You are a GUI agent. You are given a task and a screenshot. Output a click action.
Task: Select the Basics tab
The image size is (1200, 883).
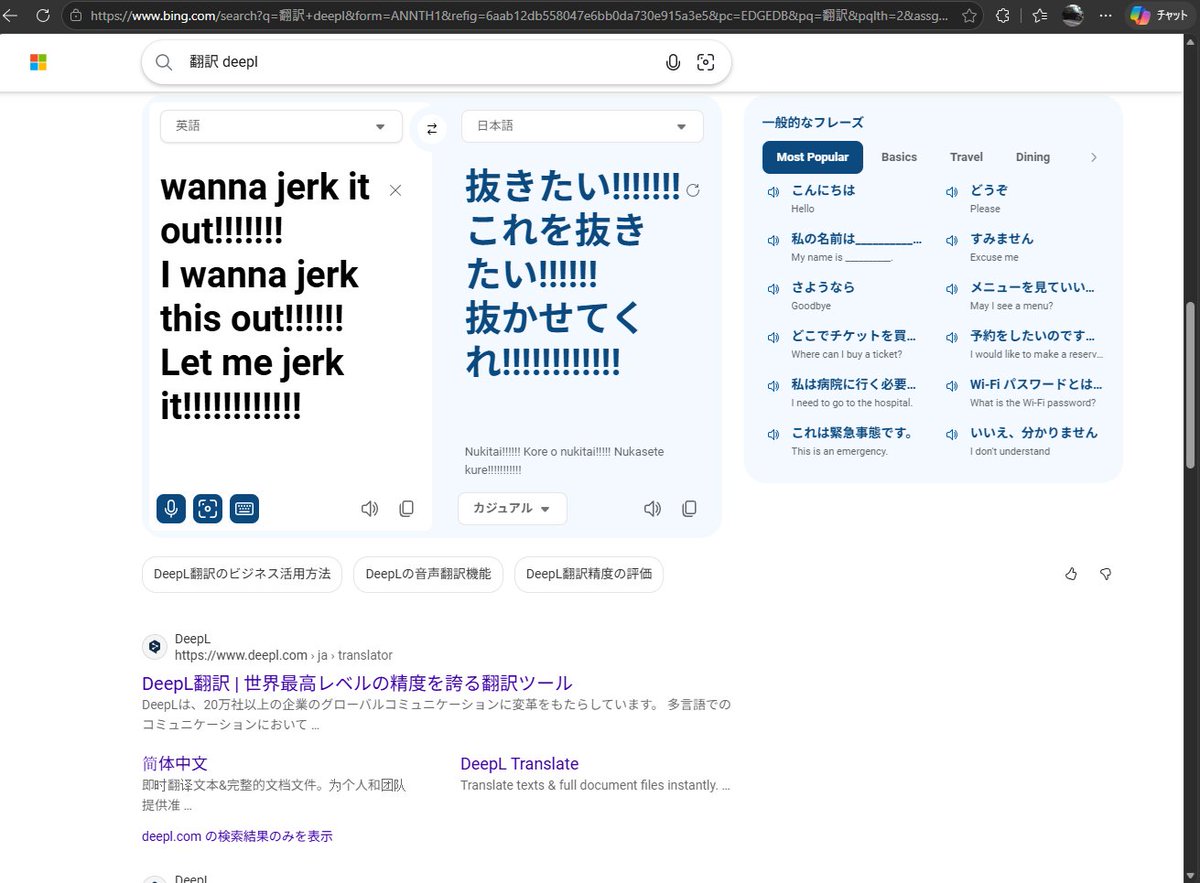click(899, 157)
